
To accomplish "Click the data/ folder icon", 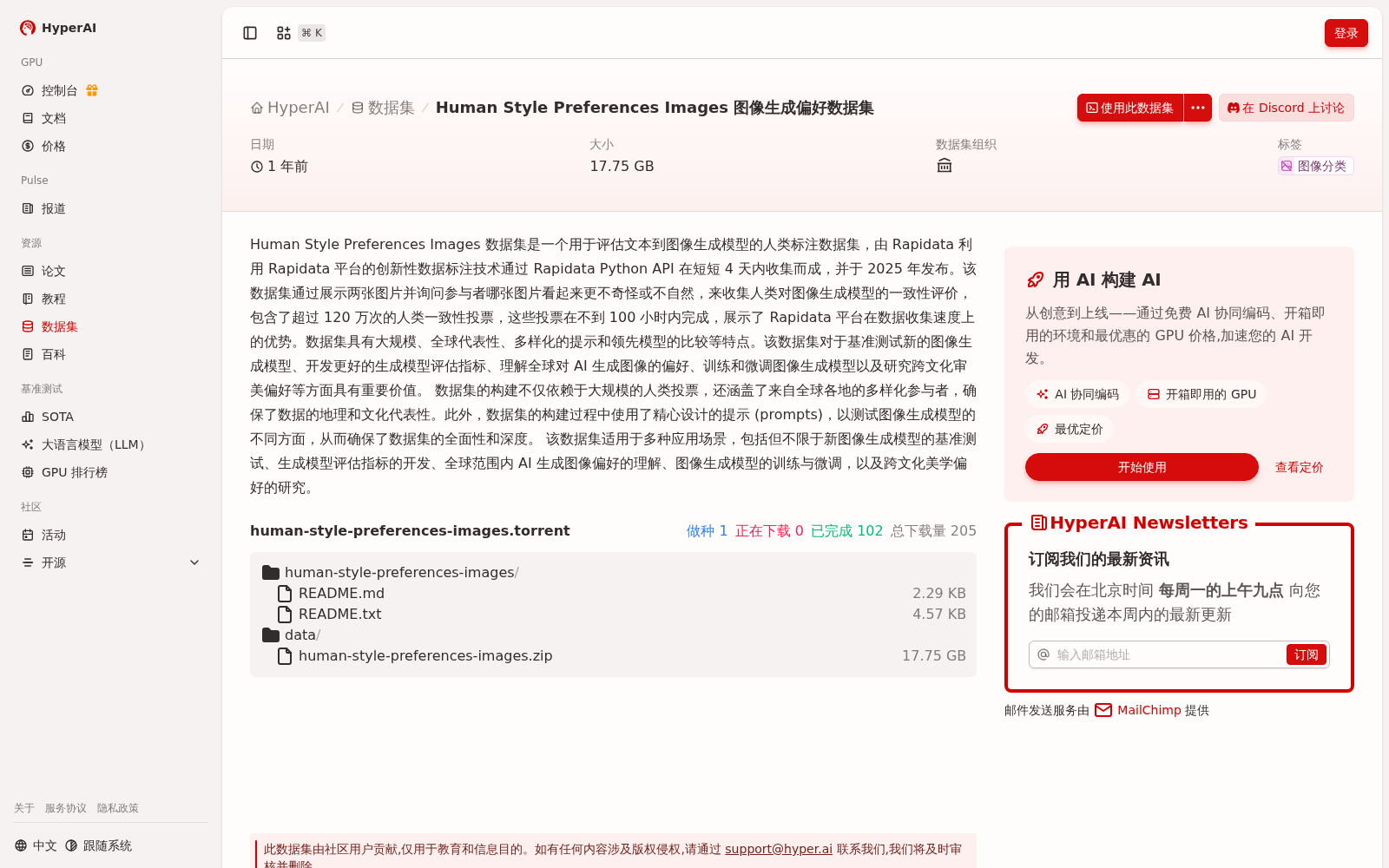I will click(271, 635).
